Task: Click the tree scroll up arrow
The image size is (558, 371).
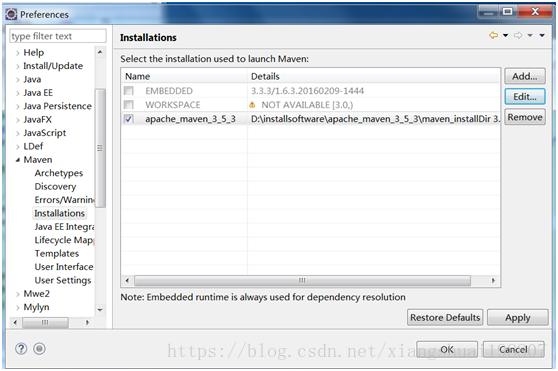Action: point(100,52)
